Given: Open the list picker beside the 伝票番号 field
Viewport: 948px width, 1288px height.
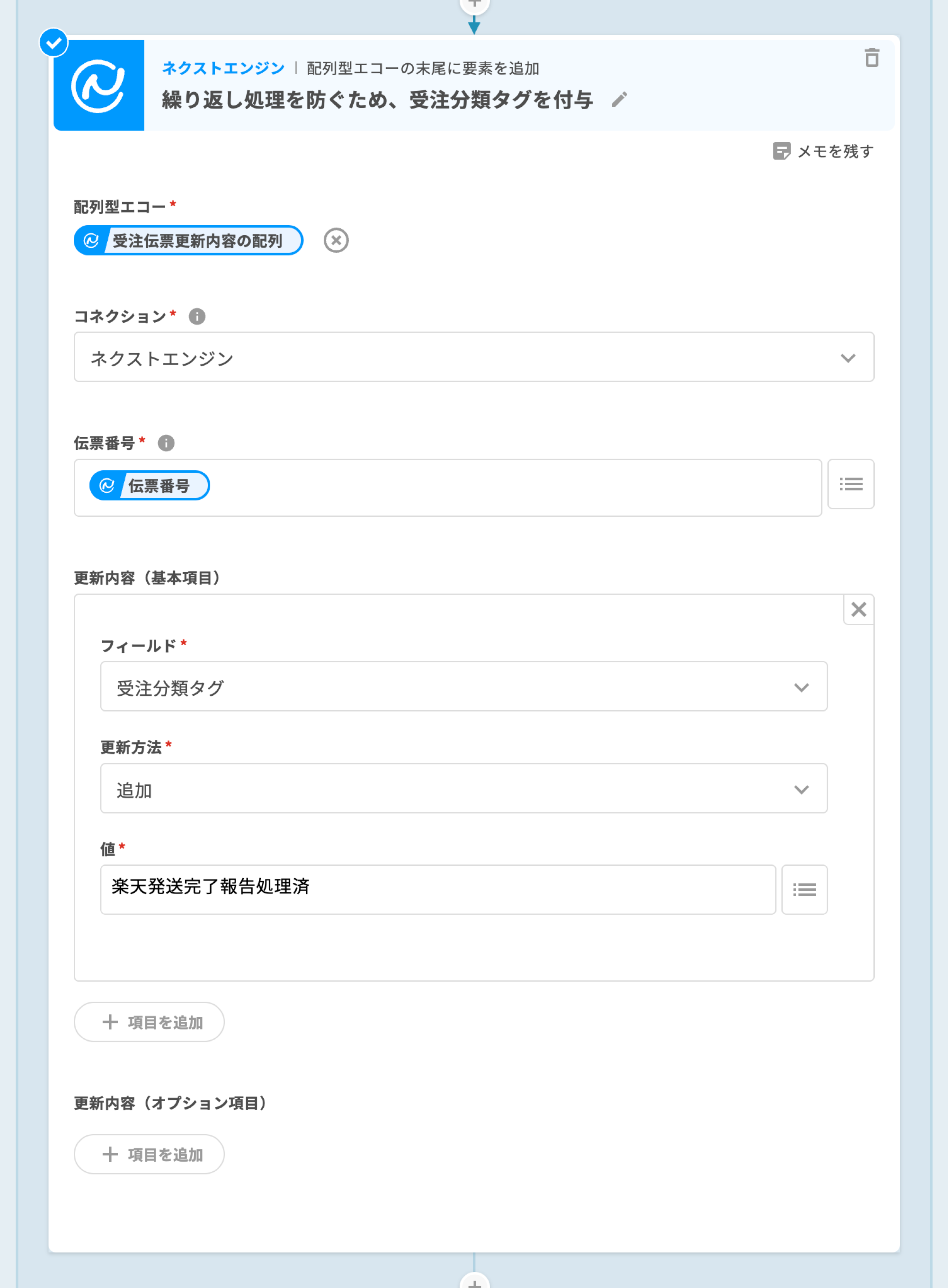Looking at the screenshot, I should 851,484.
